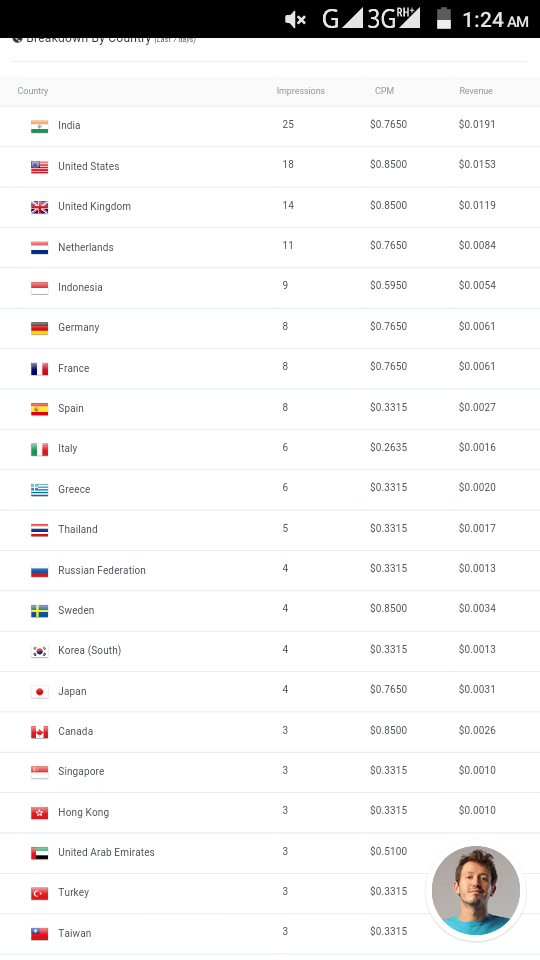The height and width of the screenshot is (960, 540).
Task: Sort by the CPM column header
Action: (384, 91)
